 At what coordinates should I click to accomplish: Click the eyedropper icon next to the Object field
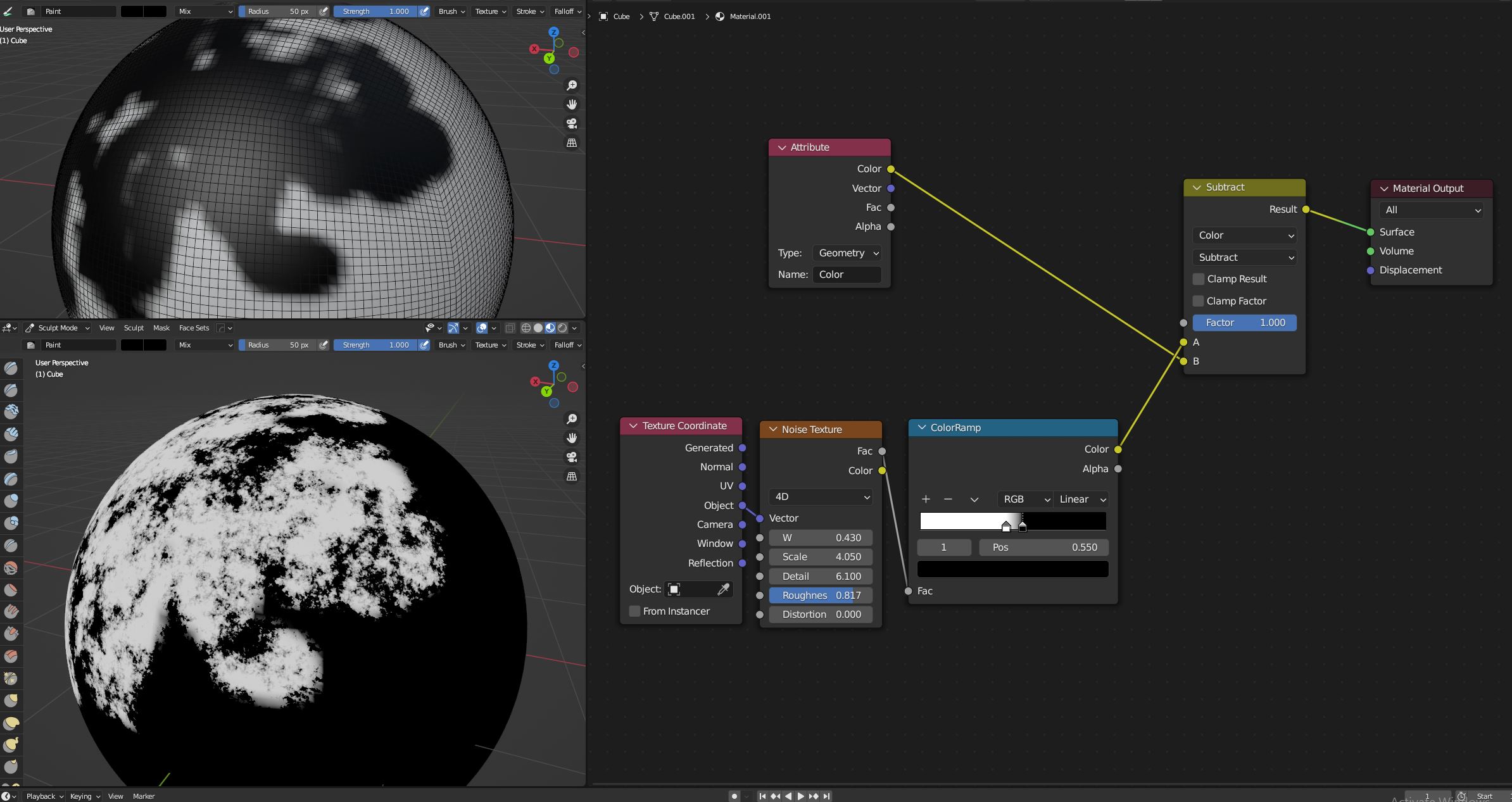724,589
